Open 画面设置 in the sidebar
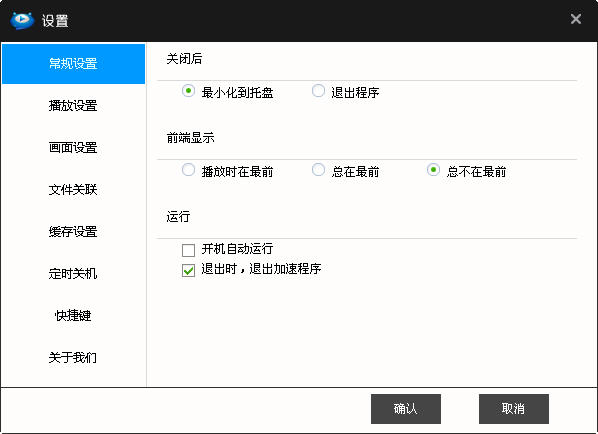Image resolution: width=598 pixels, height=434 pixels. pyautogui.click(x=73, y=148)
